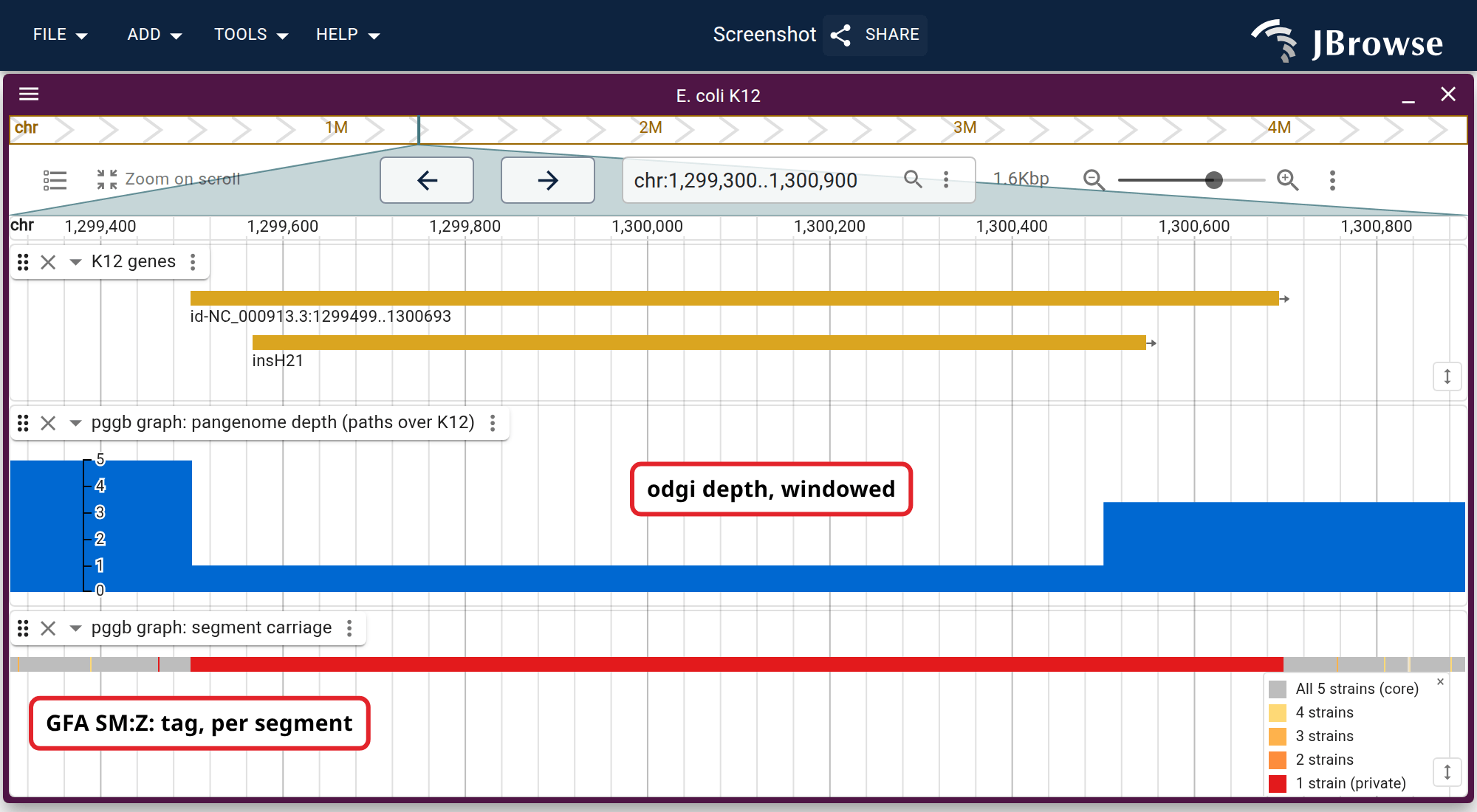The image size is (1477, 812).
Task: Open the HELP menu
Action: point(347,35)
